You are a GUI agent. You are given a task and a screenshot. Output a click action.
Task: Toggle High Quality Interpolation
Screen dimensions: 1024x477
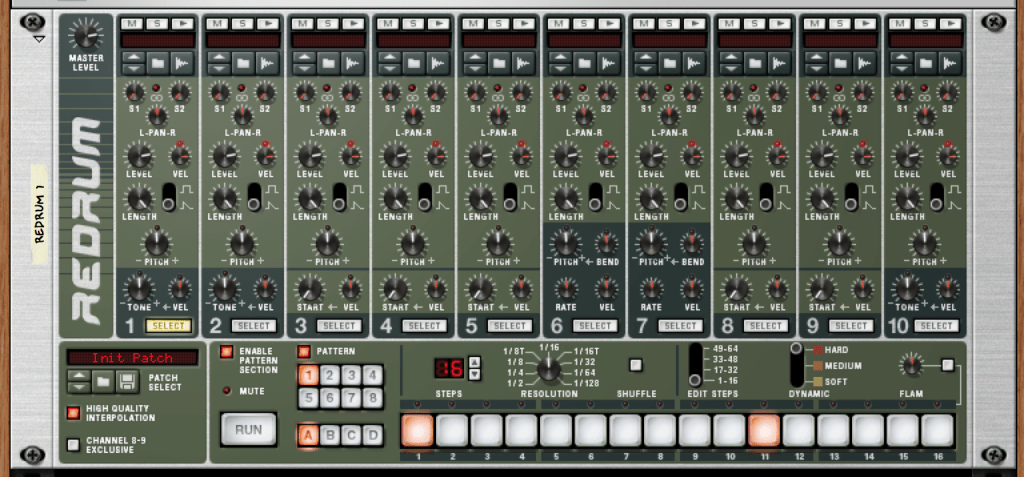click(x=73, y=413)
